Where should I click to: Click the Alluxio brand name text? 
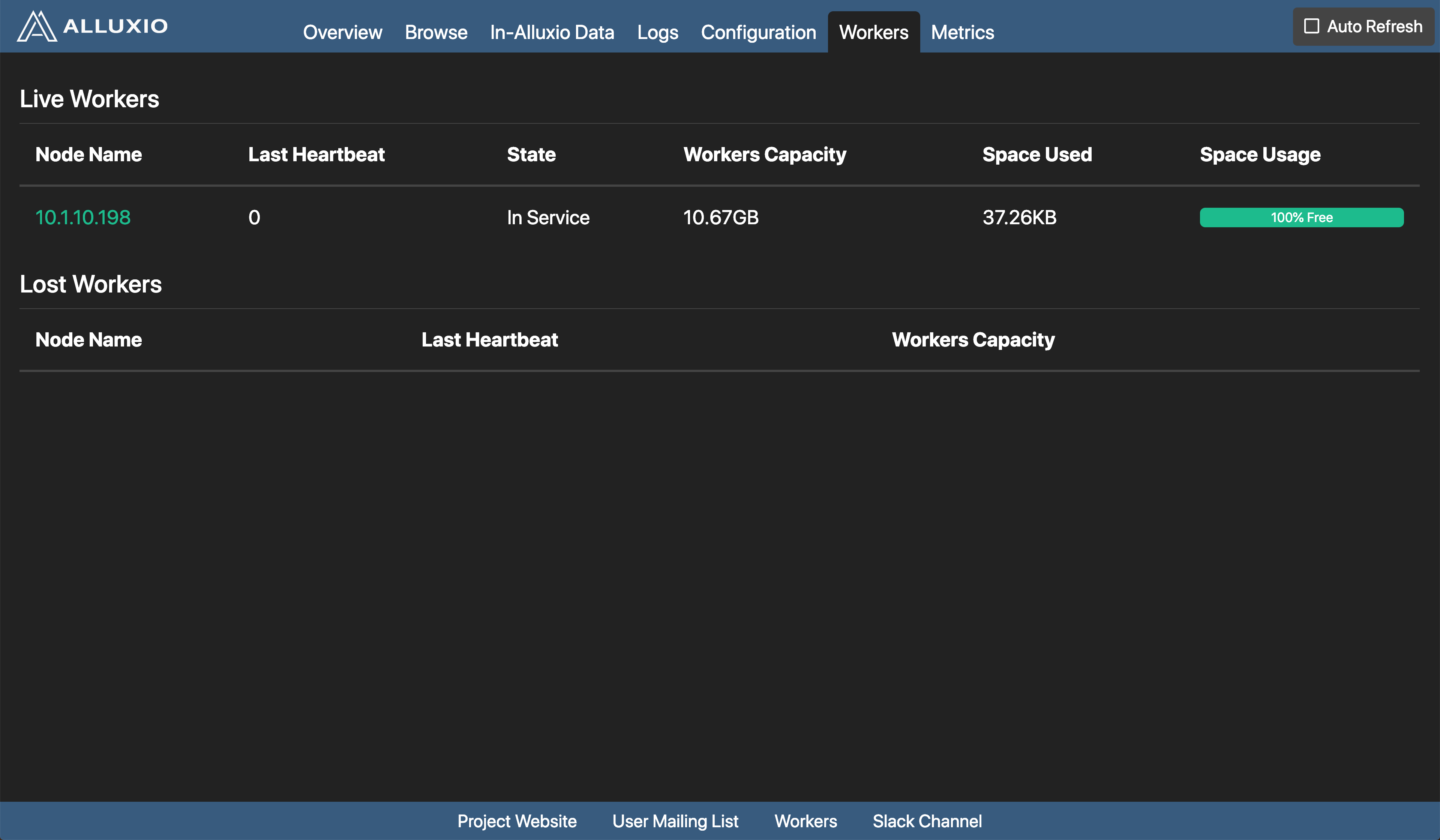[115, 26]
